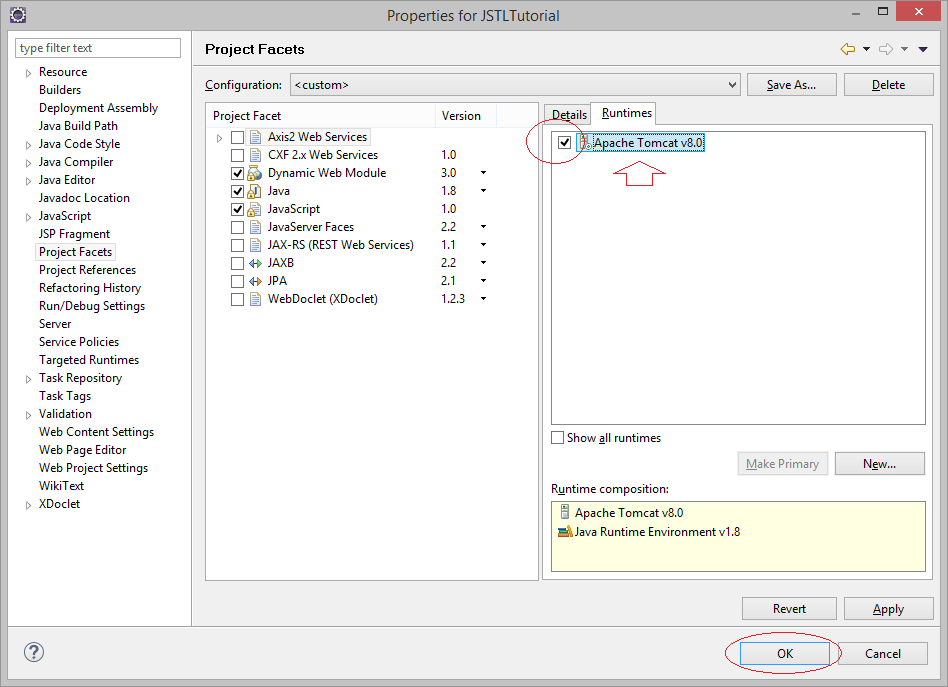Uncheck the Java facet checkbox
The height and width of the screenshot is (687, 948).
tap(238, 192)
